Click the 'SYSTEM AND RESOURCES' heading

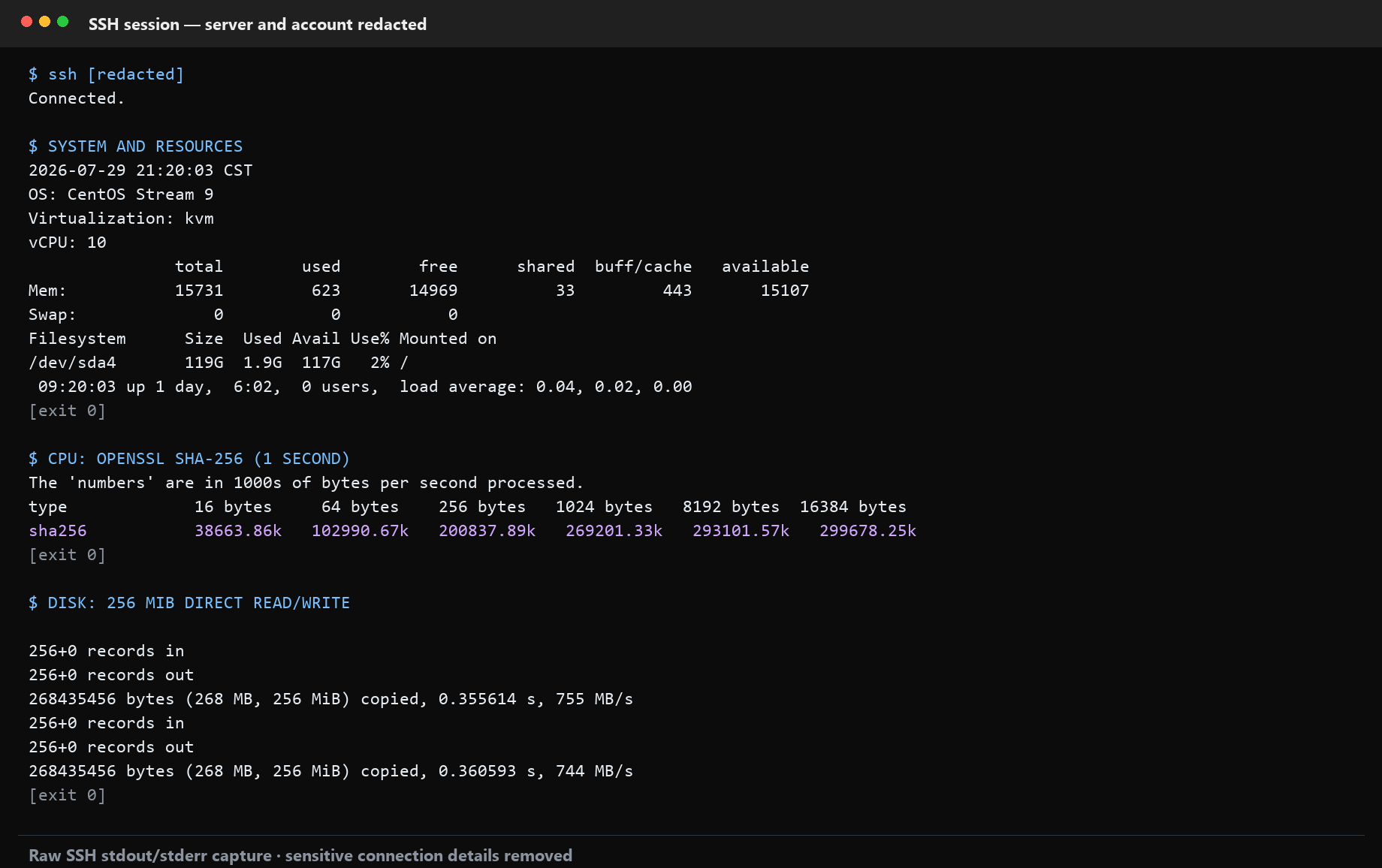146,146
